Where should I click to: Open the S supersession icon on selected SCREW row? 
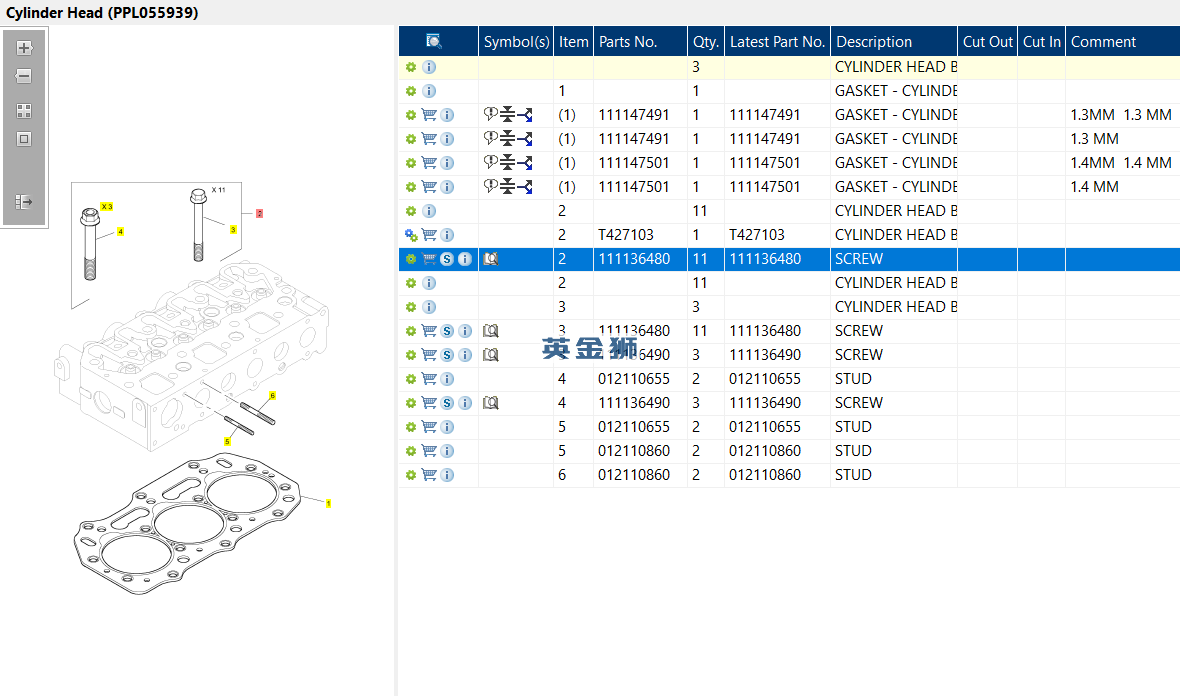(447, 259)
